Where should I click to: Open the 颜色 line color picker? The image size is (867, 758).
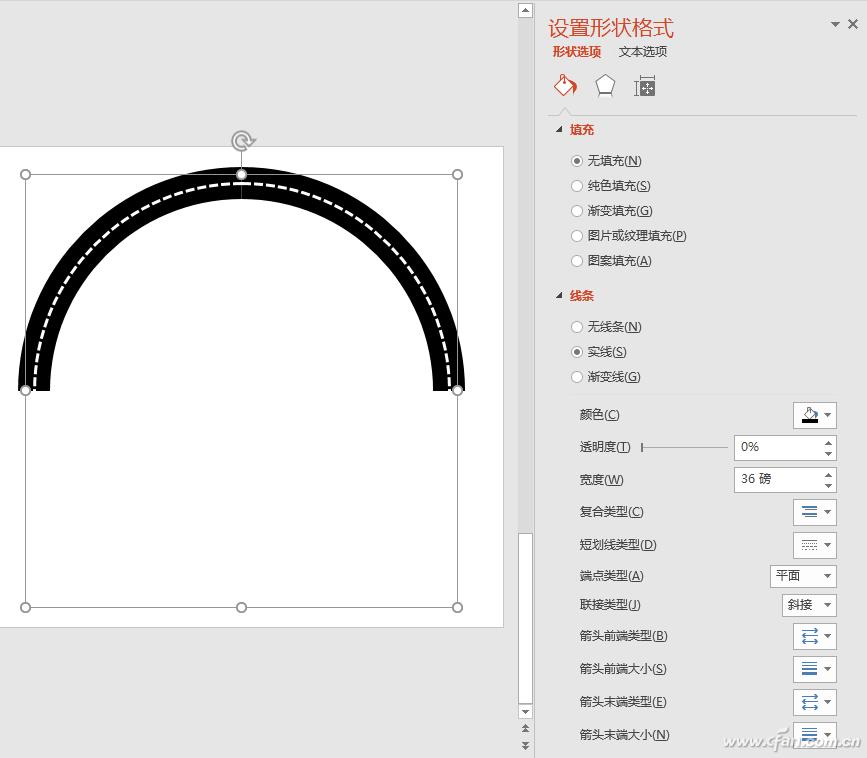coord(815,415)
